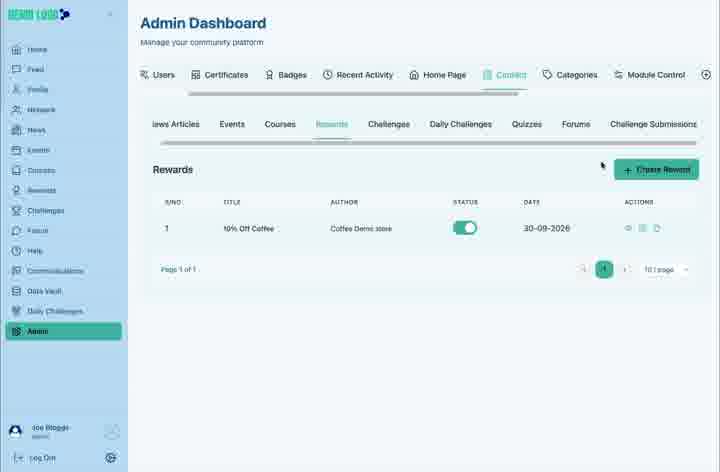
Task: Select the Rewards content sub-tab
Action: pos(332,124)
